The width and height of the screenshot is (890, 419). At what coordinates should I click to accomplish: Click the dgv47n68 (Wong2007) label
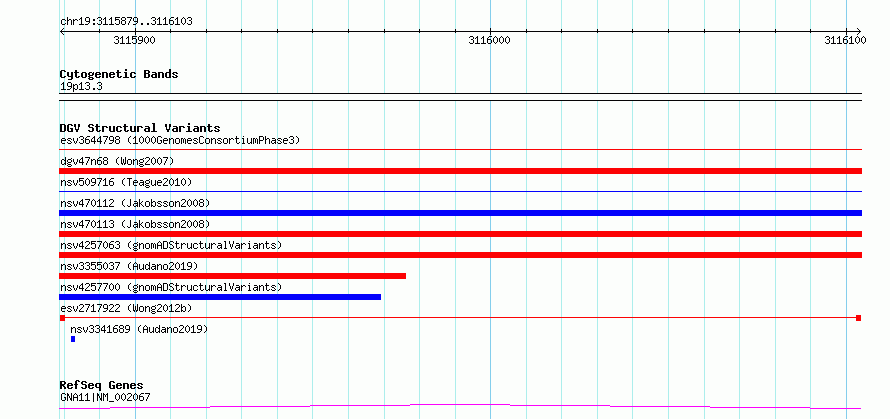117,161
